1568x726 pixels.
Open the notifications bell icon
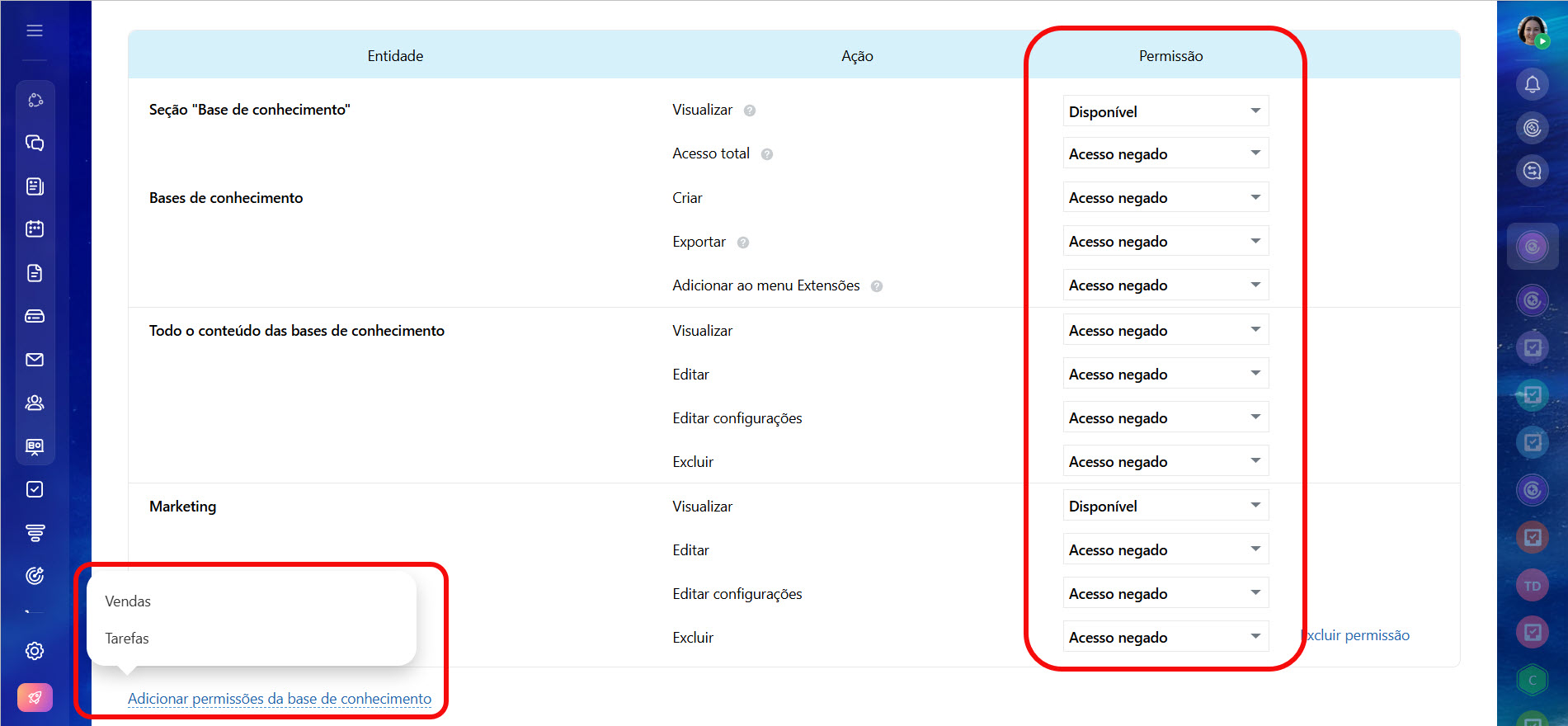[1532, 84]
